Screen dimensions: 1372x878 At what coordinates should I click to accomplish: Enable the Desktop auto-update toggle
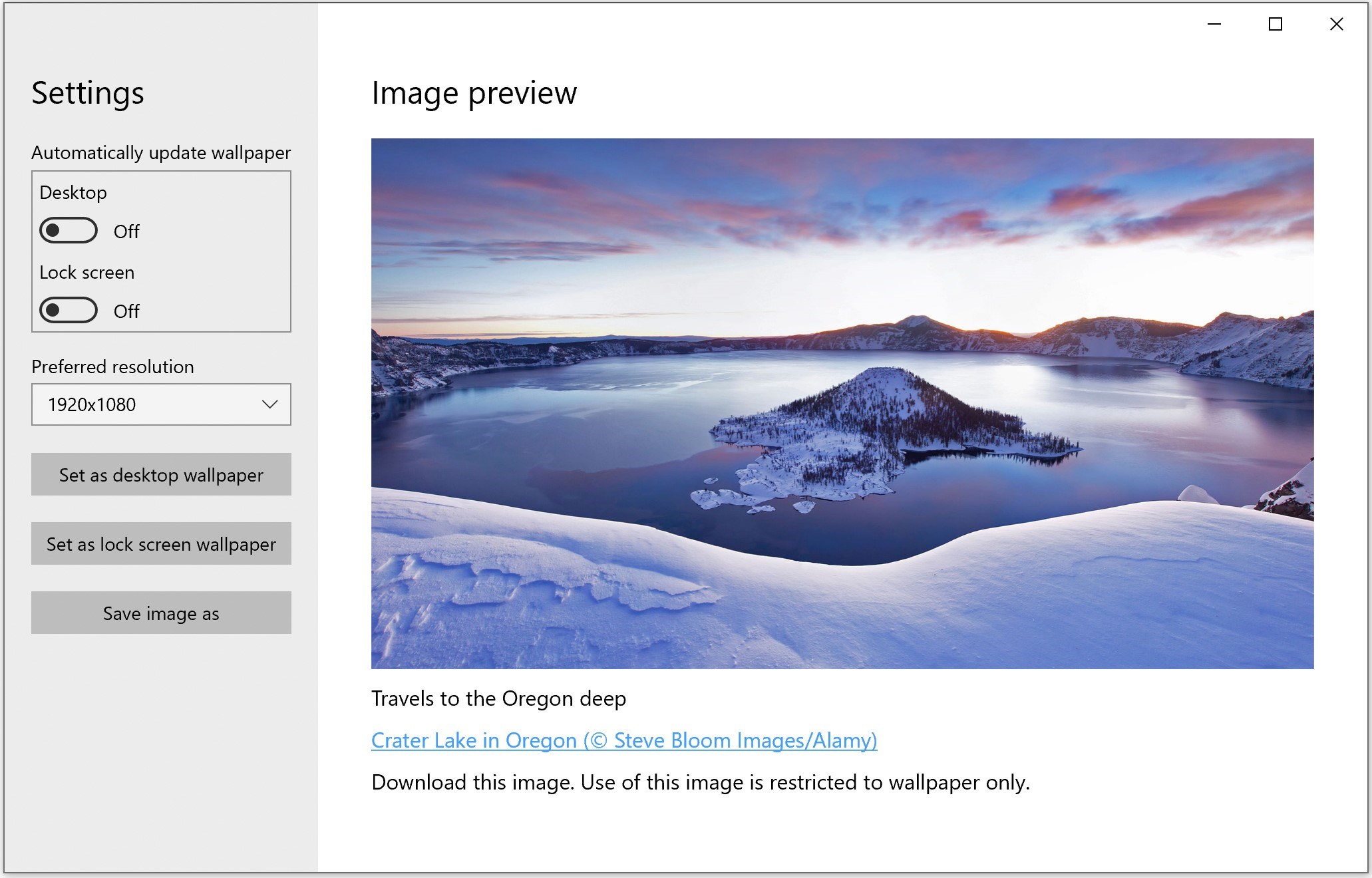point(68,231)
